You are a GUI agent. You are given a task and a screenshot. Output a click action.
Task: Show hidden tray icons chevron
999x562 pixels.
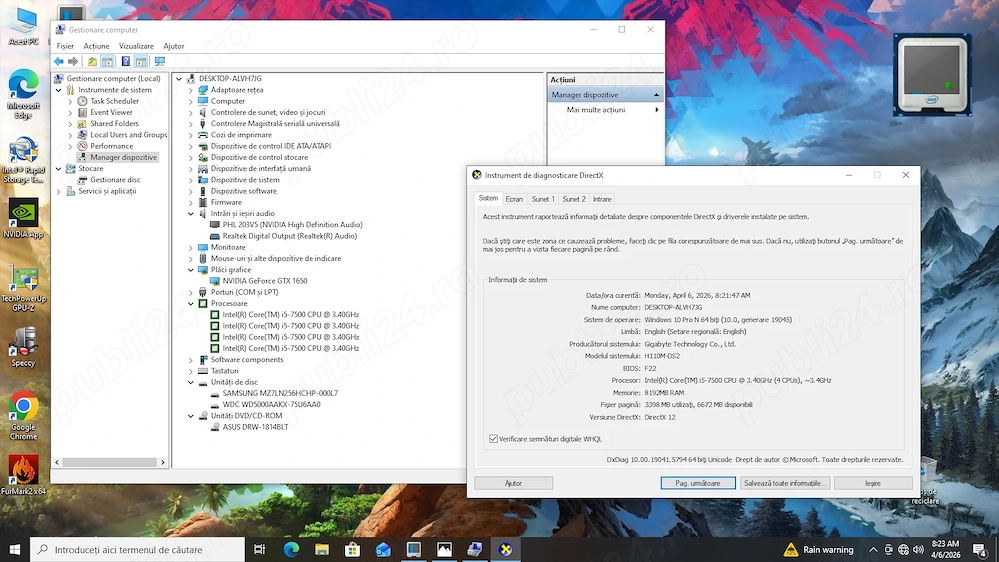(873, 549)
